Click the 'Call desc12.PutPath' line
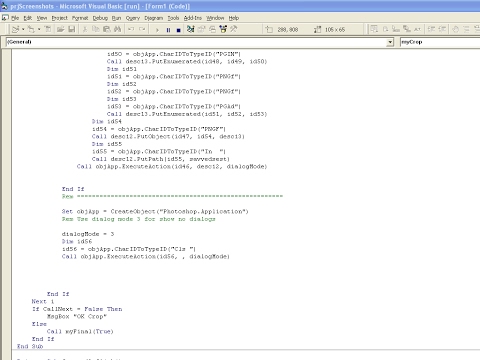Viewport: 480px width, 360px height. tap(161, 159)
